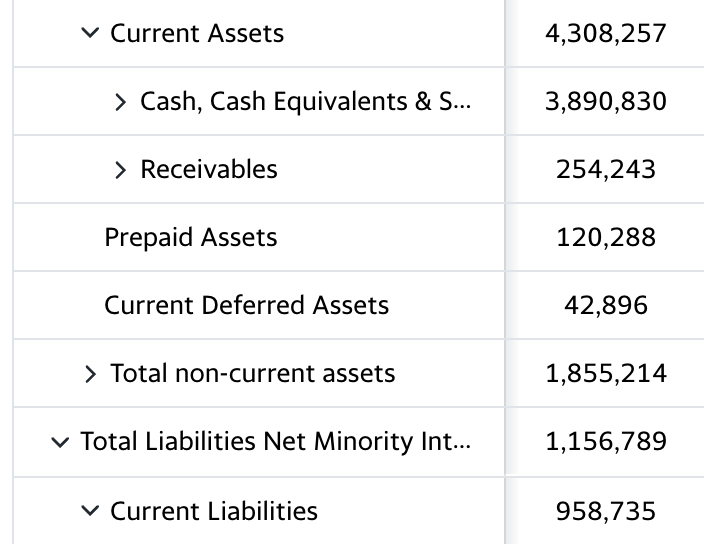The image size is (704, 544).
Task: Select the Current Deferred Assets label
Action: [x=246, y=305]
